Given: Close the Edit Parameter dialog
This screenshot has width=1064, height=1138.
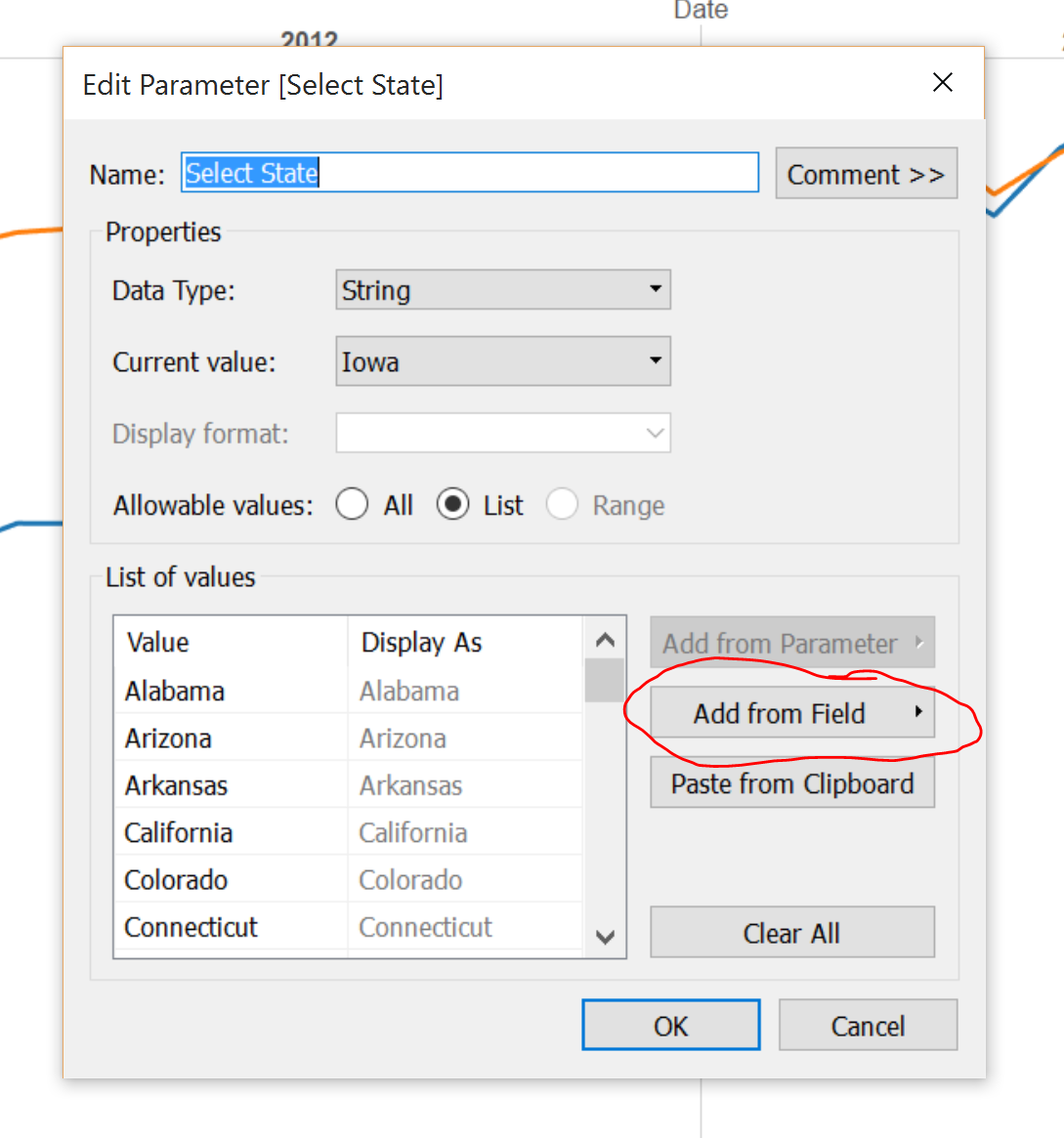Looking at the screenshot, I should [942, 83].
